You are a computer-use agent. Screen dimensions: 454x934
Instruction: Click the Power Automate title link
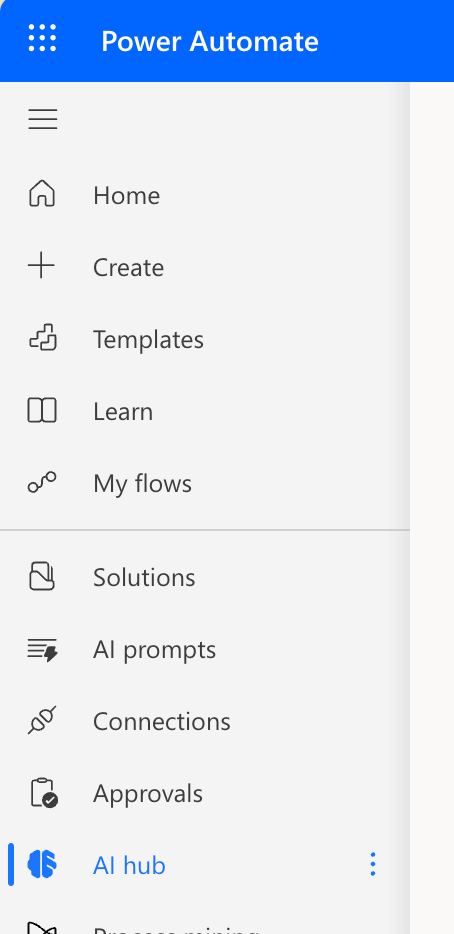[210, 41]
